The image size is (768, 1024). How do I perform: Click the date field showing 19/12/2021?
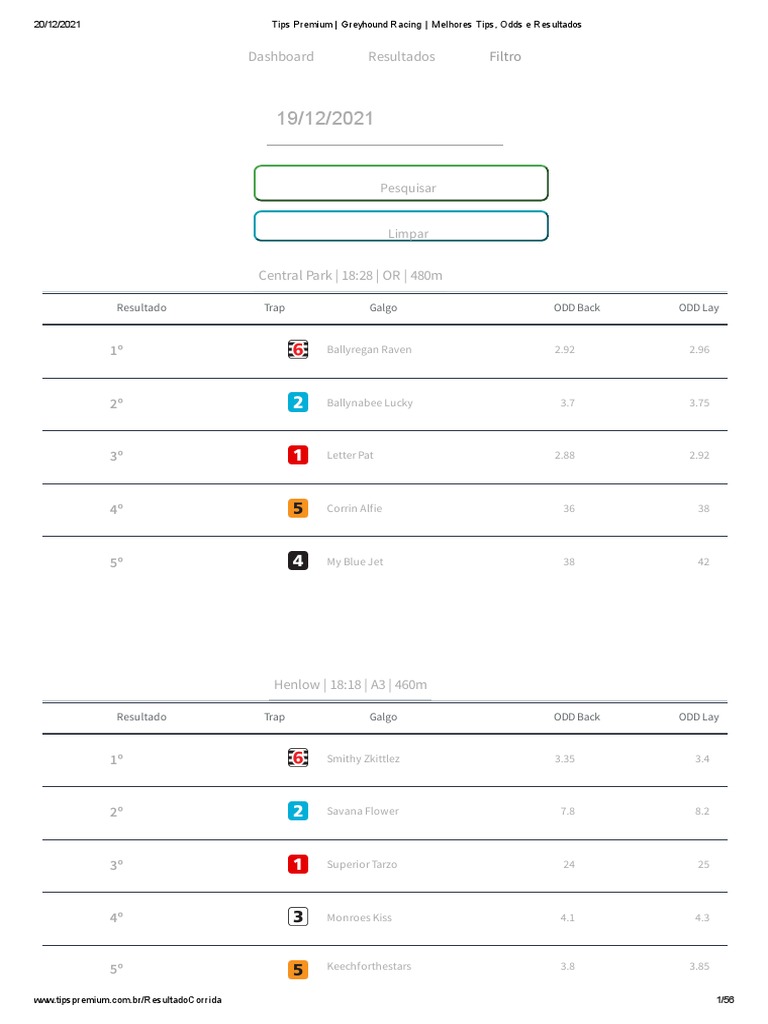click(385, 119)
